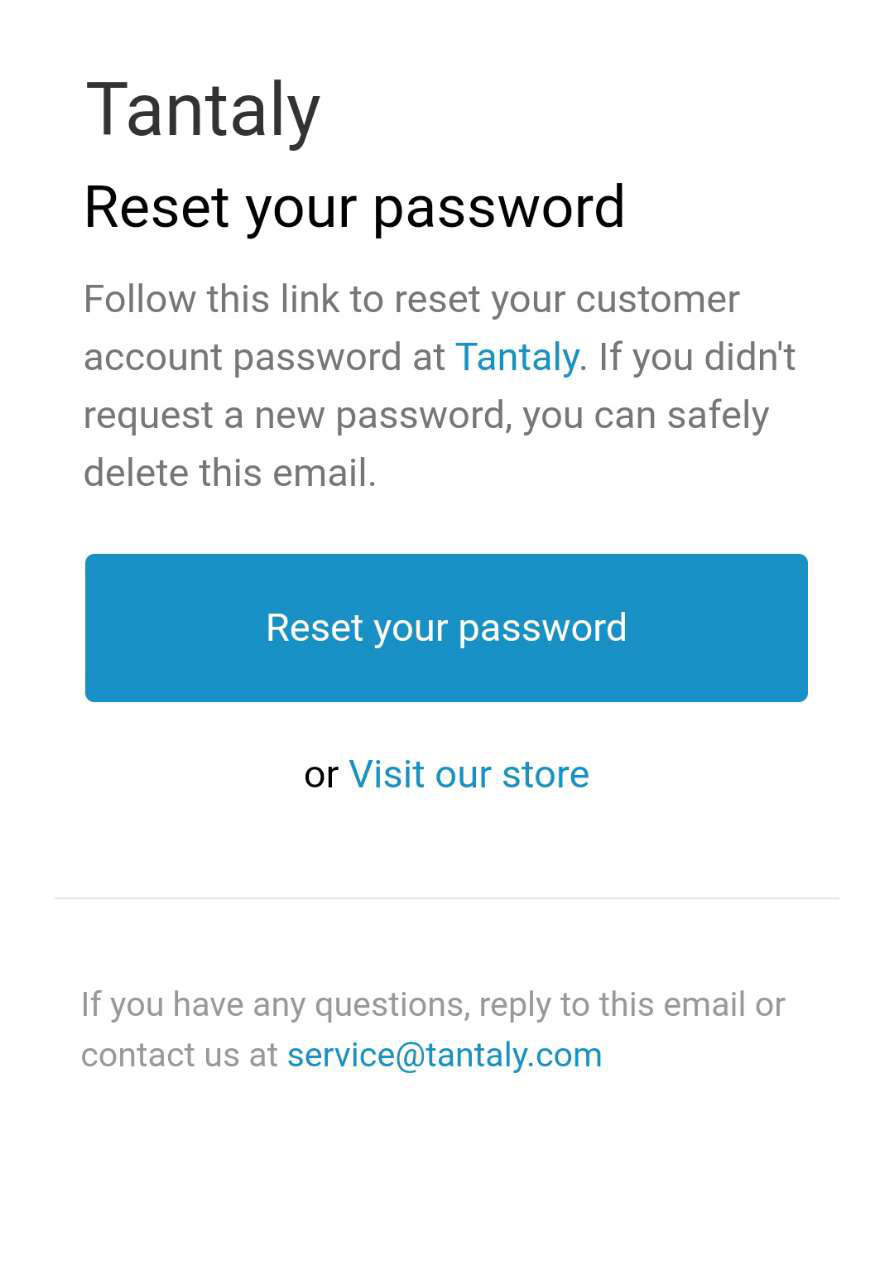Click the 'delete this email.' text
The image size is (894, 1280).
pos(230,472)
